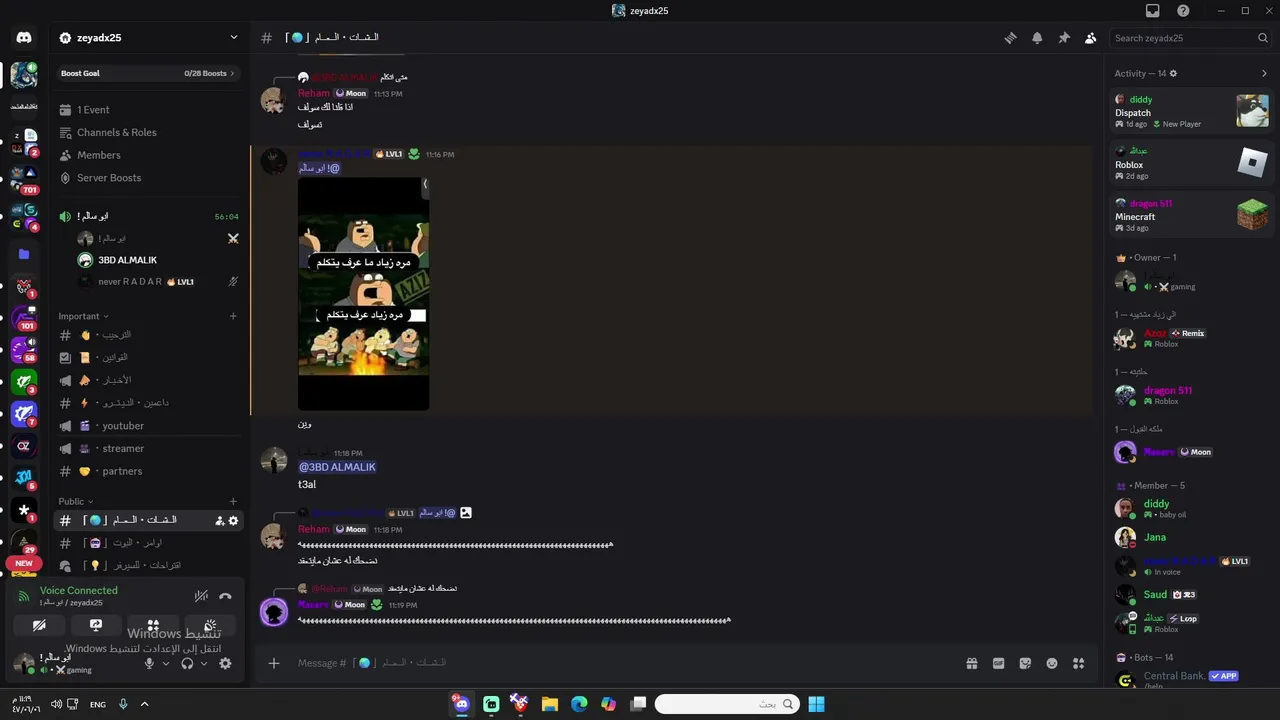Open the Inbox icon in title bar
This screenshot has height=720, width=1280.
[x=1153, y=11]
